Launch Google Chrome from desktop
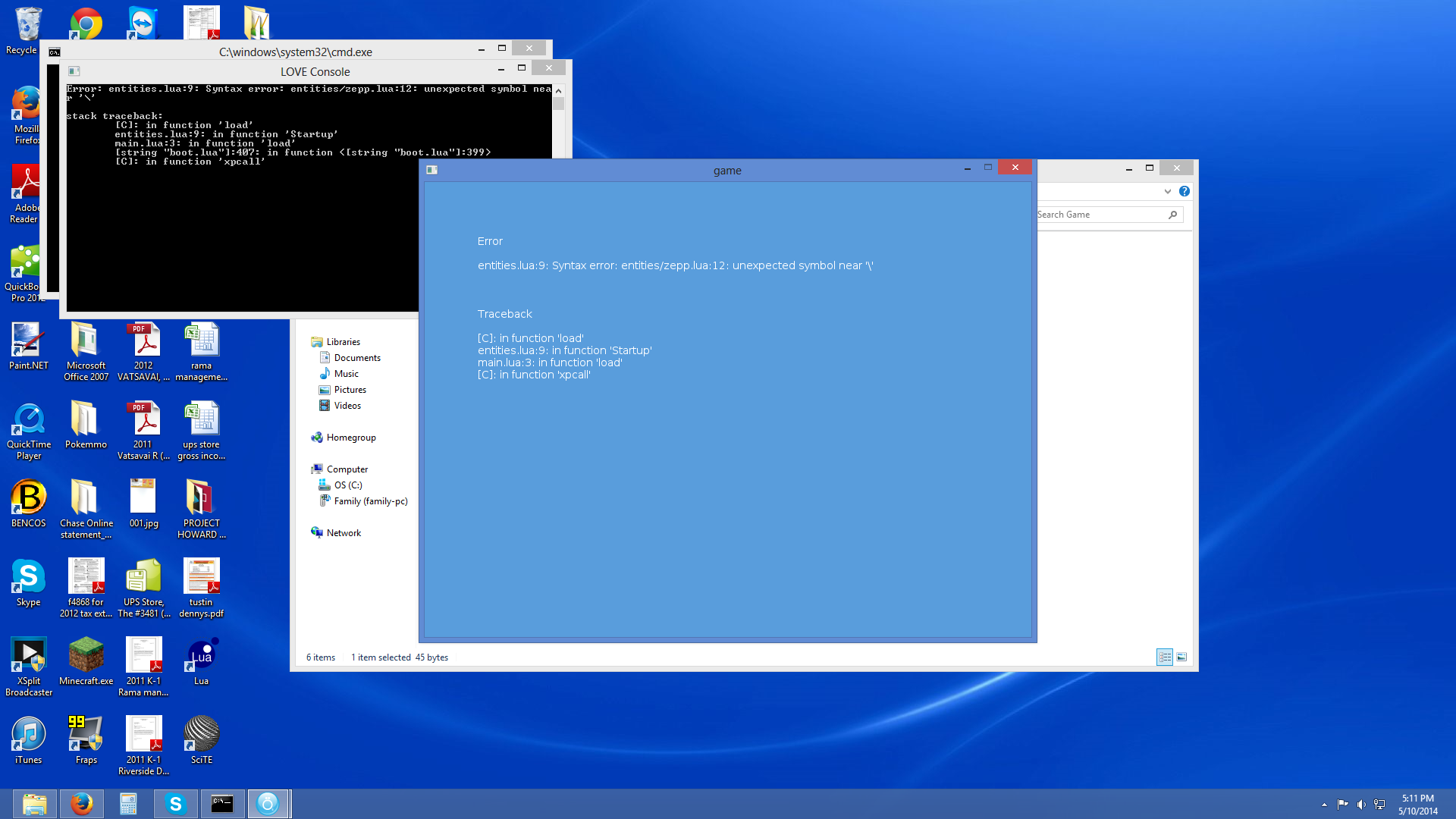 pyautogui.click(x=86, y=24)
